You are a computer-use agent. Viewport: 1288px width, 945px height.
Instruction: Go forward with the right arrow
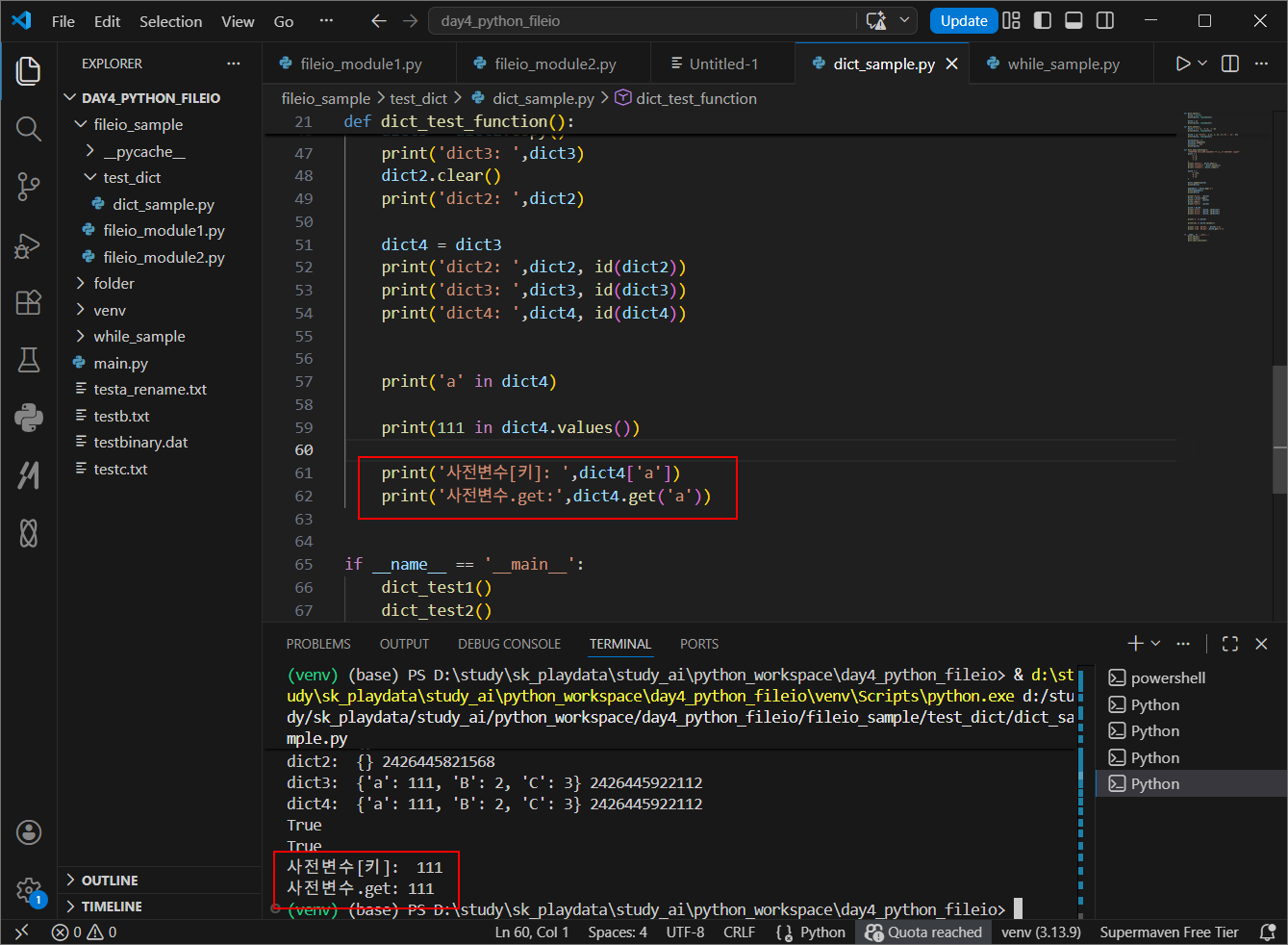click(411, 20)
